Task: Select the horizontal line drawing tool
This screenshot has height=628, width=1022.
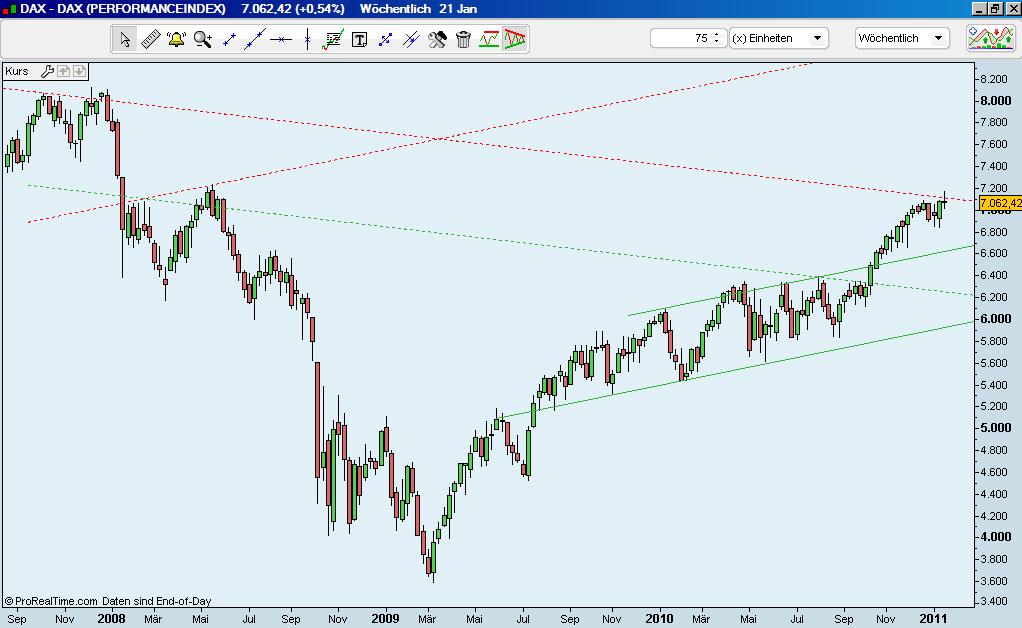Action: tap(281, 38)
